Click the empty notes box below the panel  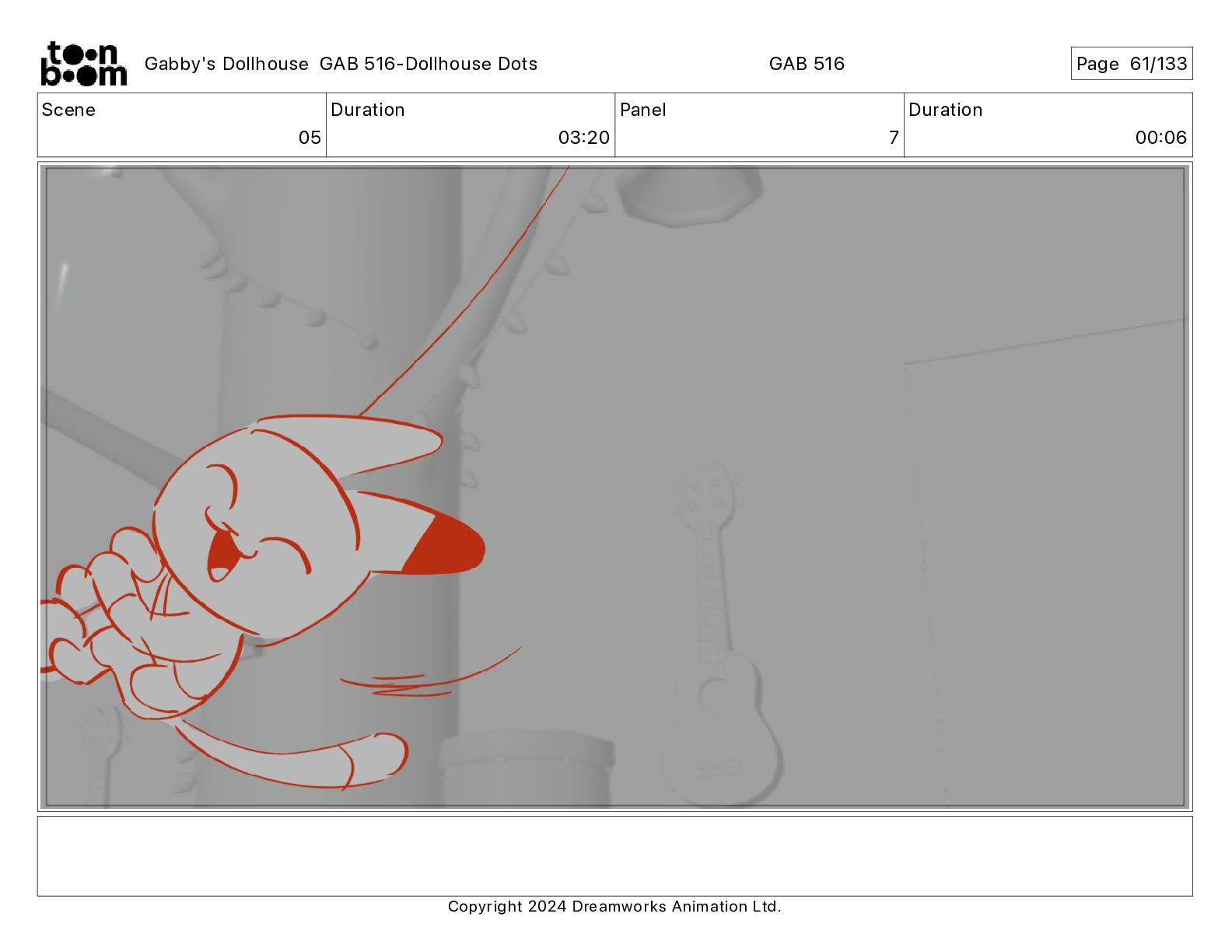[615, 856]
